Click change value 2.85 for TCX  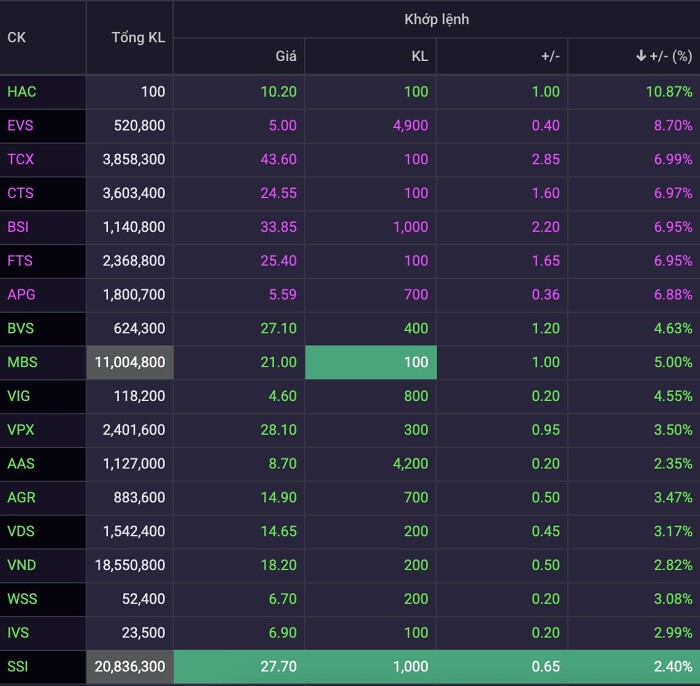(546, 159)
